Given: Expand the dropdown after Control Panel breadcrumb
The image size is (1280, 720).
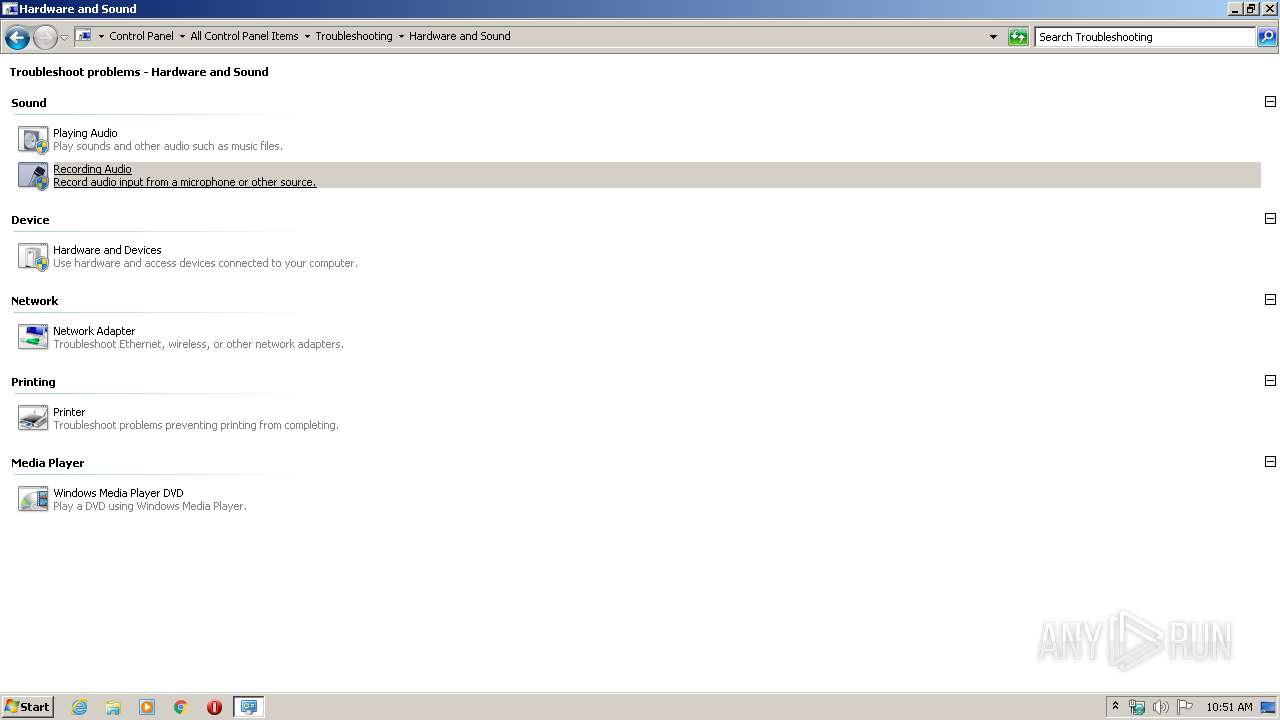Looking at the screenshot, I should 182,36.
